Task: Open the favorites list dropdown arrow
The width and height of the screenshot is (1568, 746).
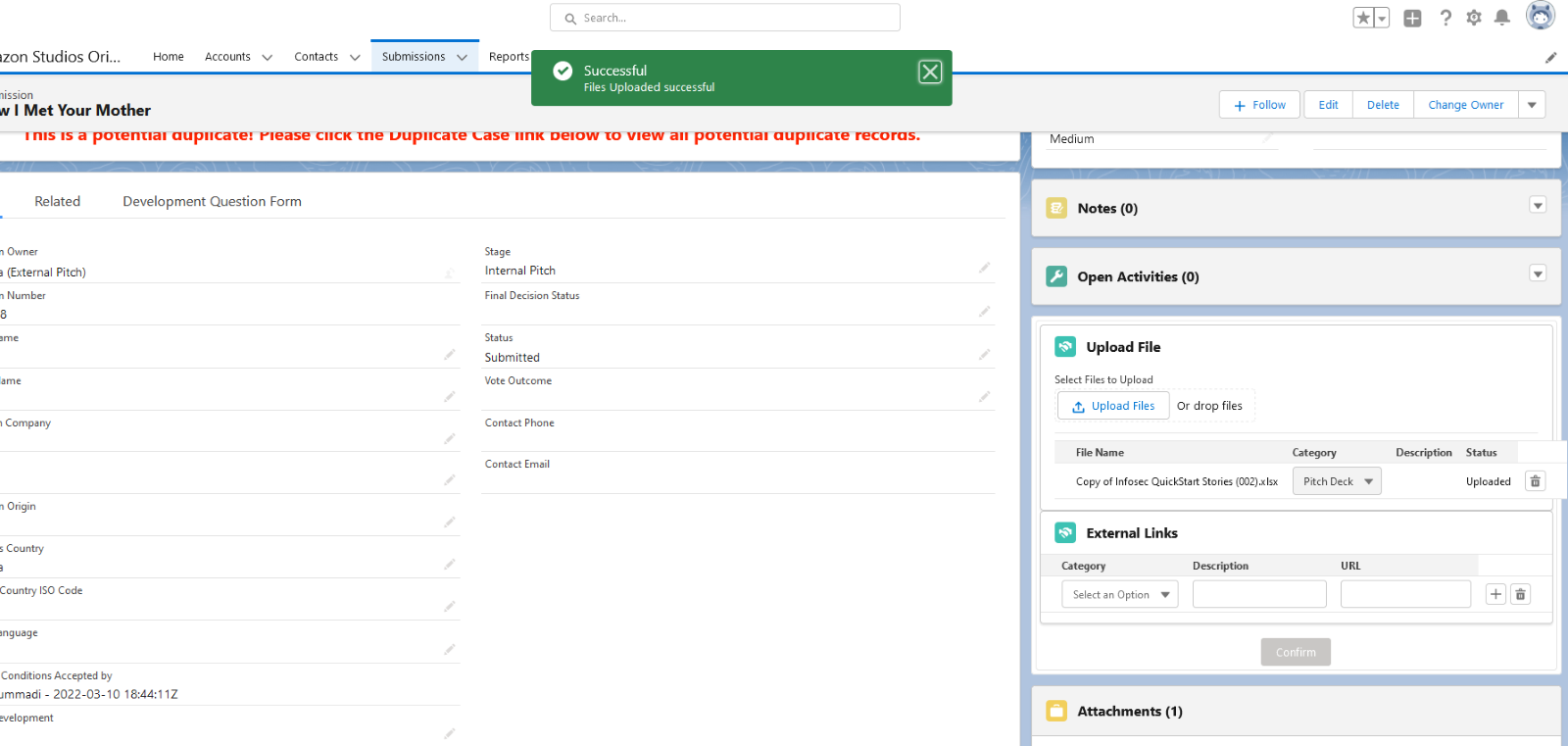Action: 1382,18
